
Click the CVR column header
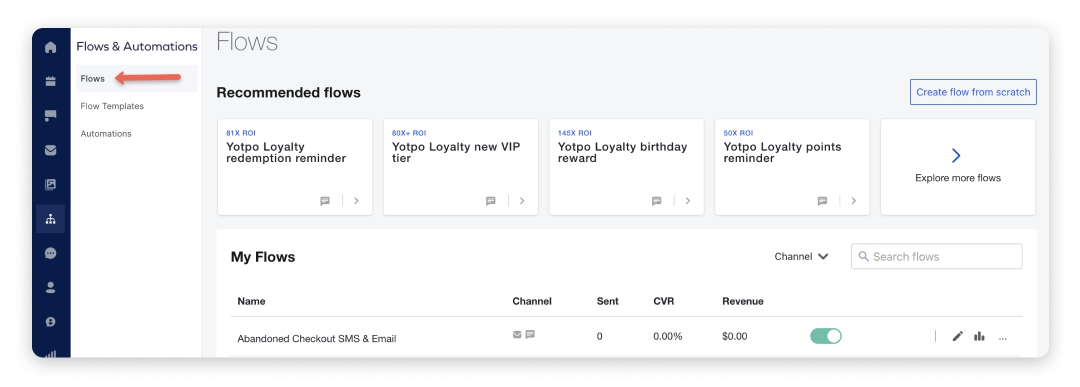pos(664,301)
